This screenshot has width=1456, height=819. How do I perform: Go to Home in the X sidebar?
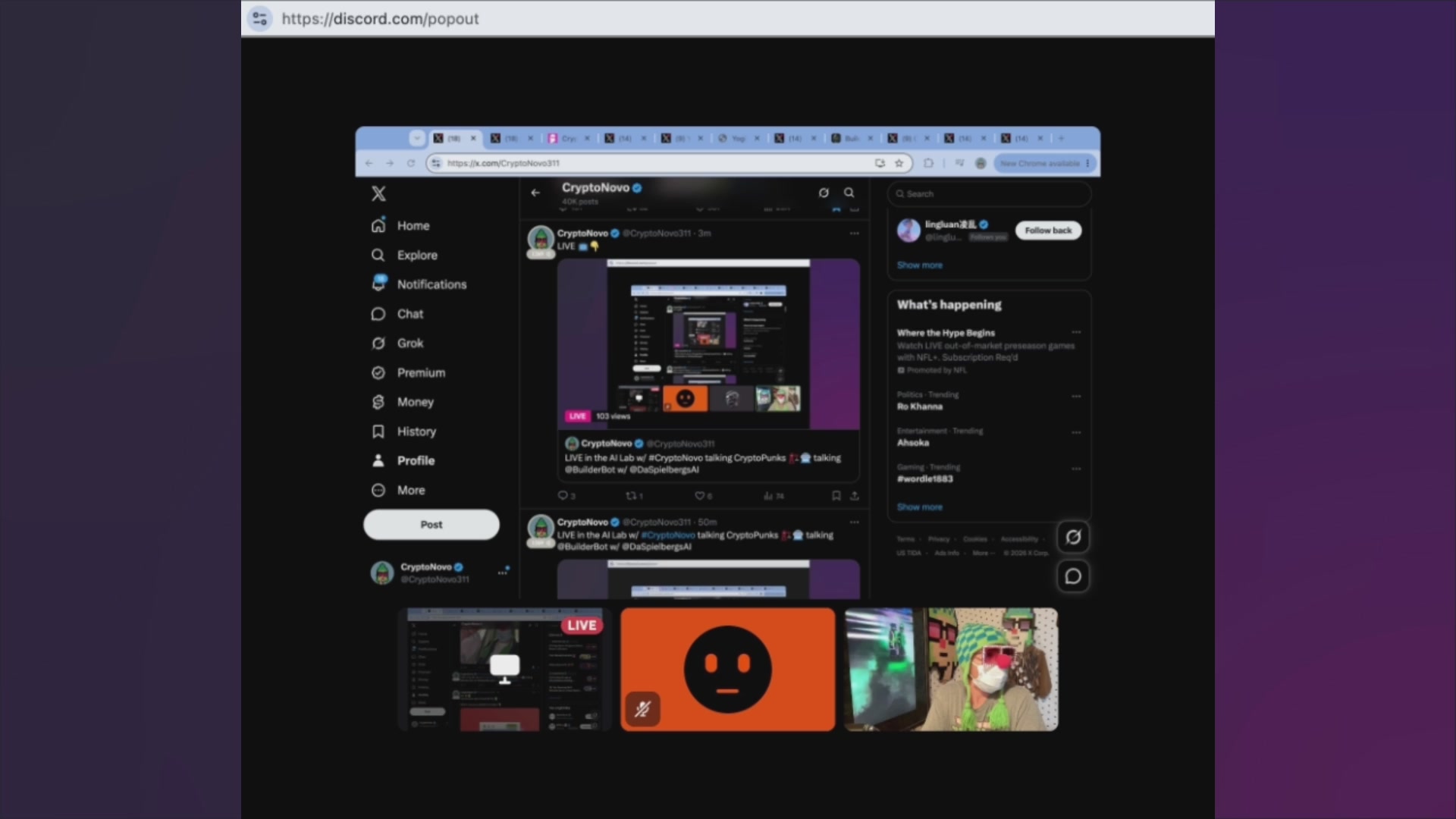pos(400,226)
